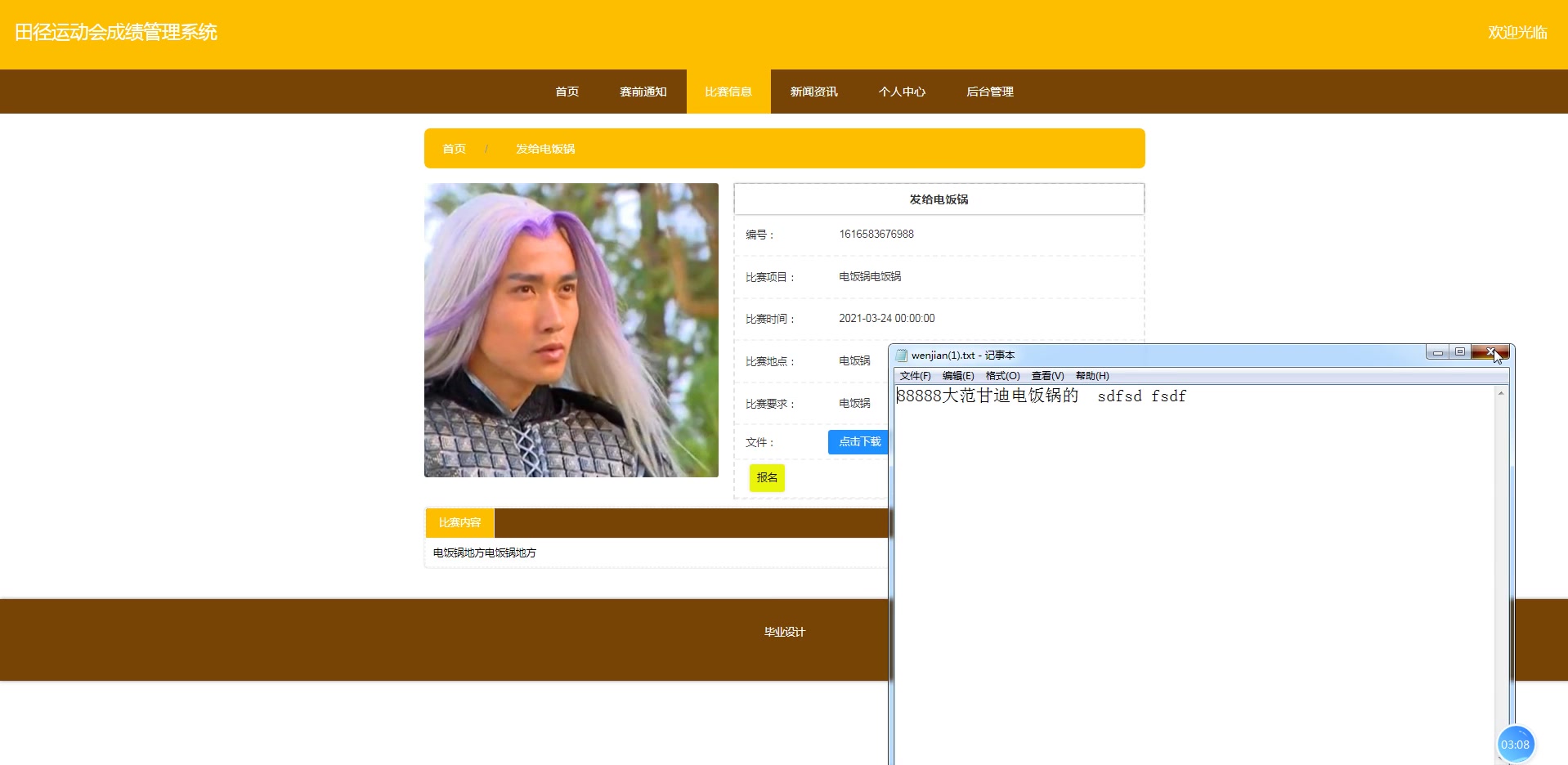Open the 格式(O) menu in Notepad
The height and width of the screenshot is (765, 1568).
[x=1002, y=376]
